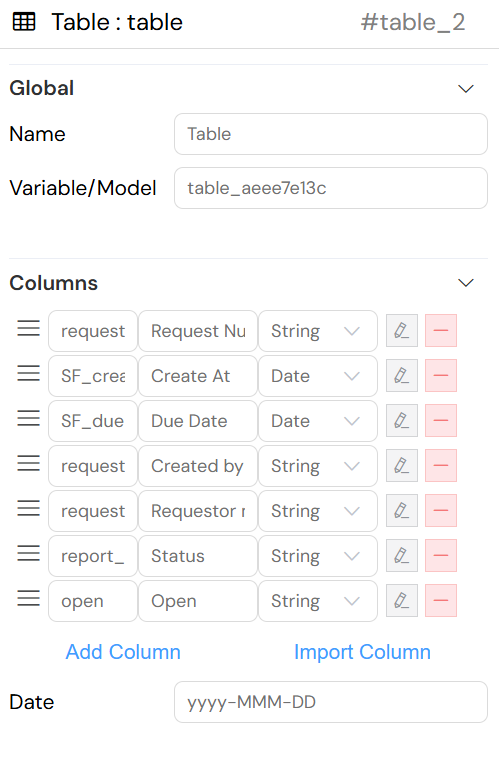Screen dimensions: 499x765
Task: Click drag handle on Request Number row
Action: 29,328
